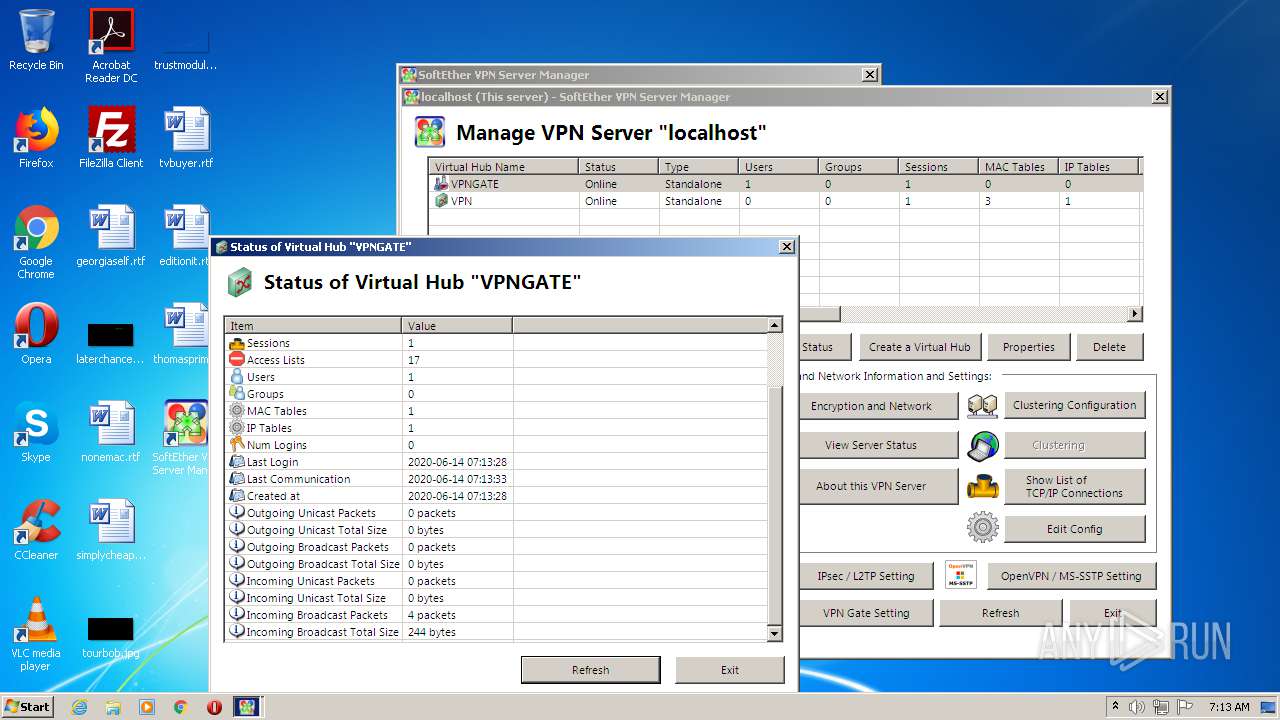The image size is (1280, 720).
Task: Open tvbuyer.rtf desktop file
Action: (x=186, y=138)
